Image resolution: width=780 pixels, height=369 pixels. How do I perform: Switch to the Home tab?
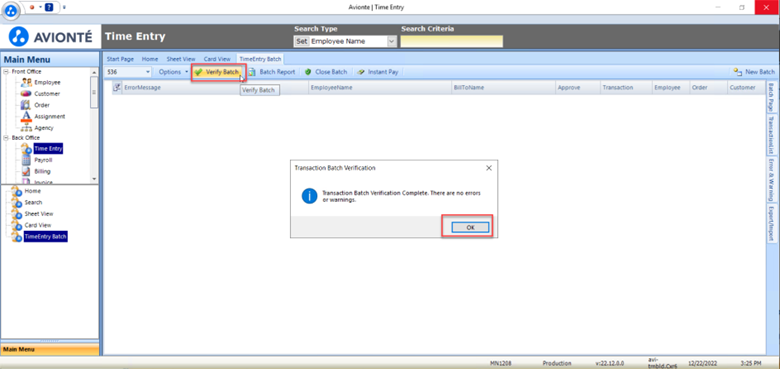pos(150,59)
